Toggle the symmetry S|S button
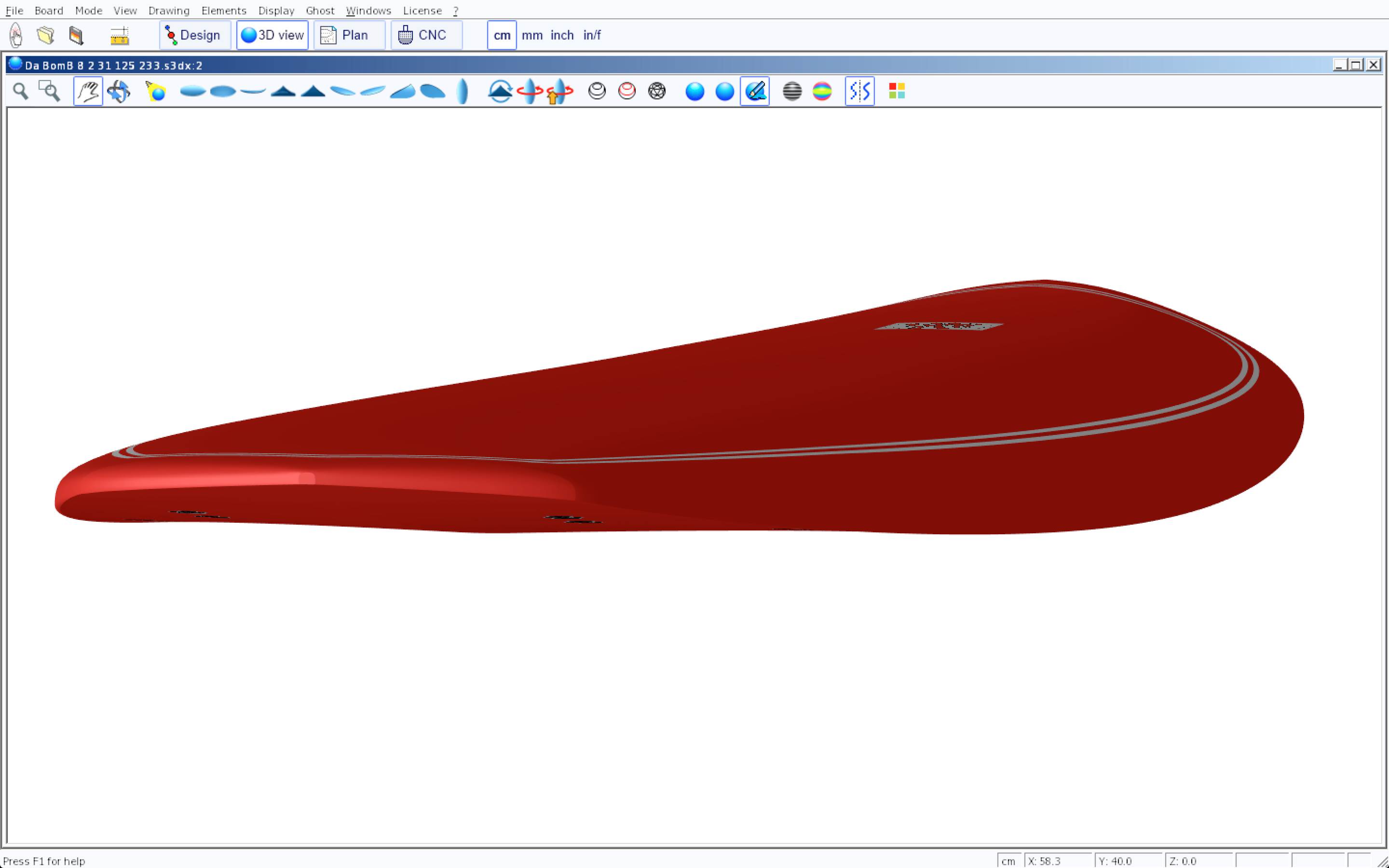The height and width of the screenshot is (868, 1389). pos(859,91)
